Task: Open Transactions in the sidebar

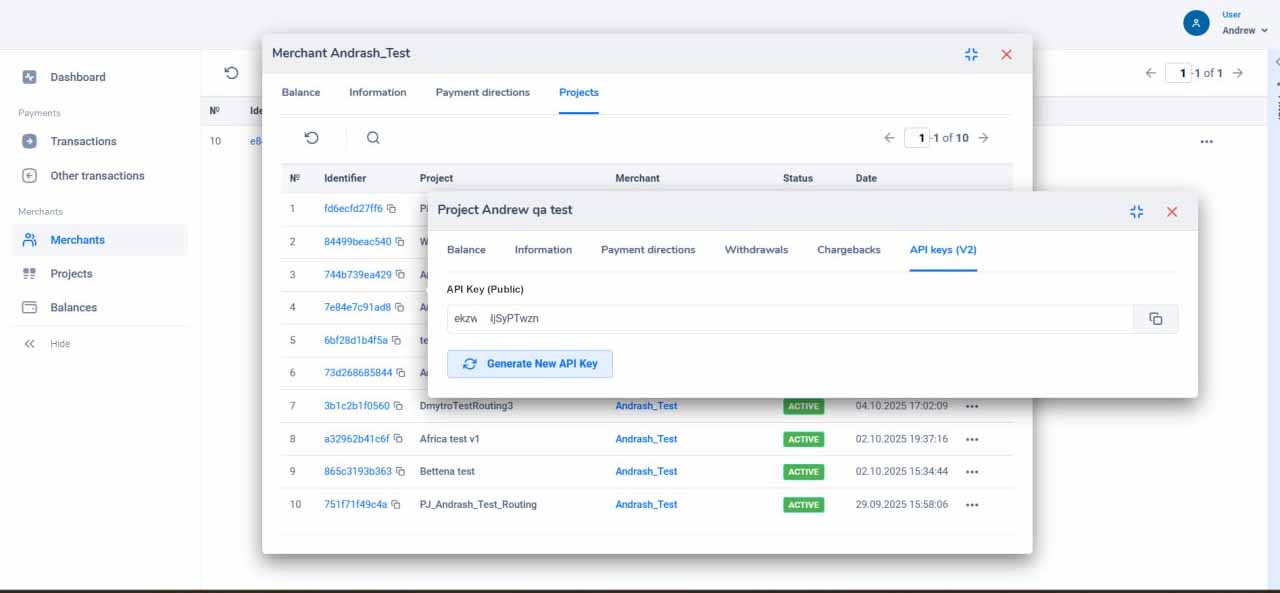Action: tap(83, 141)
